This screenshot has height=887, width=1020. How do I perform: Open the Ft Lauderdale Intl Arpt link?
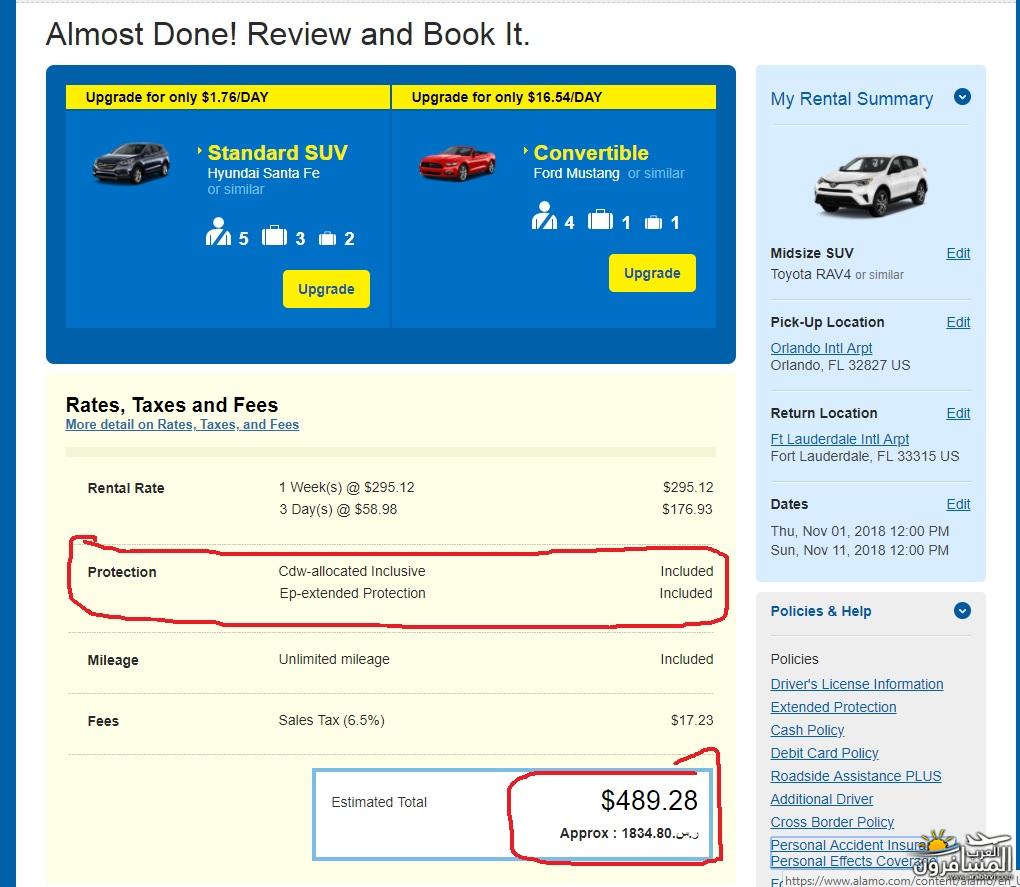pos(839,439)
